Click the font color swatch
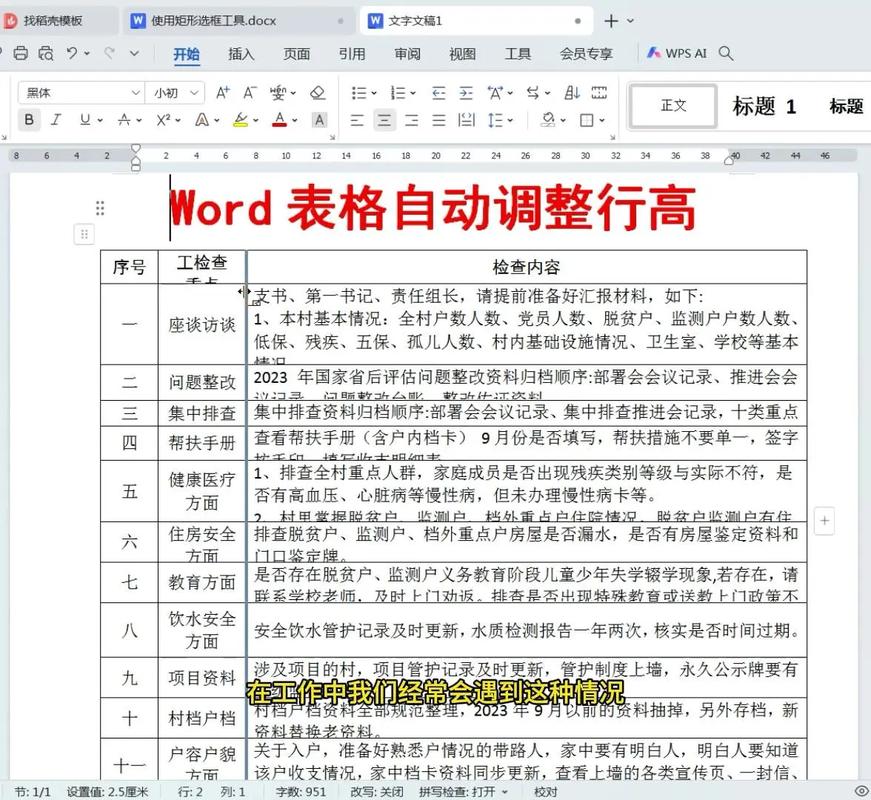Viewport: 871px width, 800px height. pyautogui.click(x=279, y=118)
